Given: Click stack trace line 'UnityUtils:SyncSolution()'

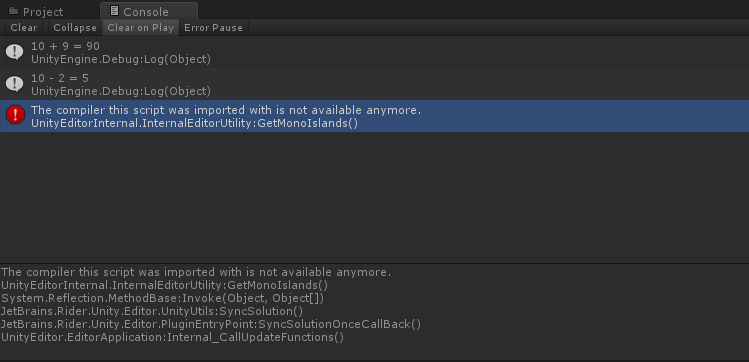Looking at the screenshot, I should pos(152,311).
